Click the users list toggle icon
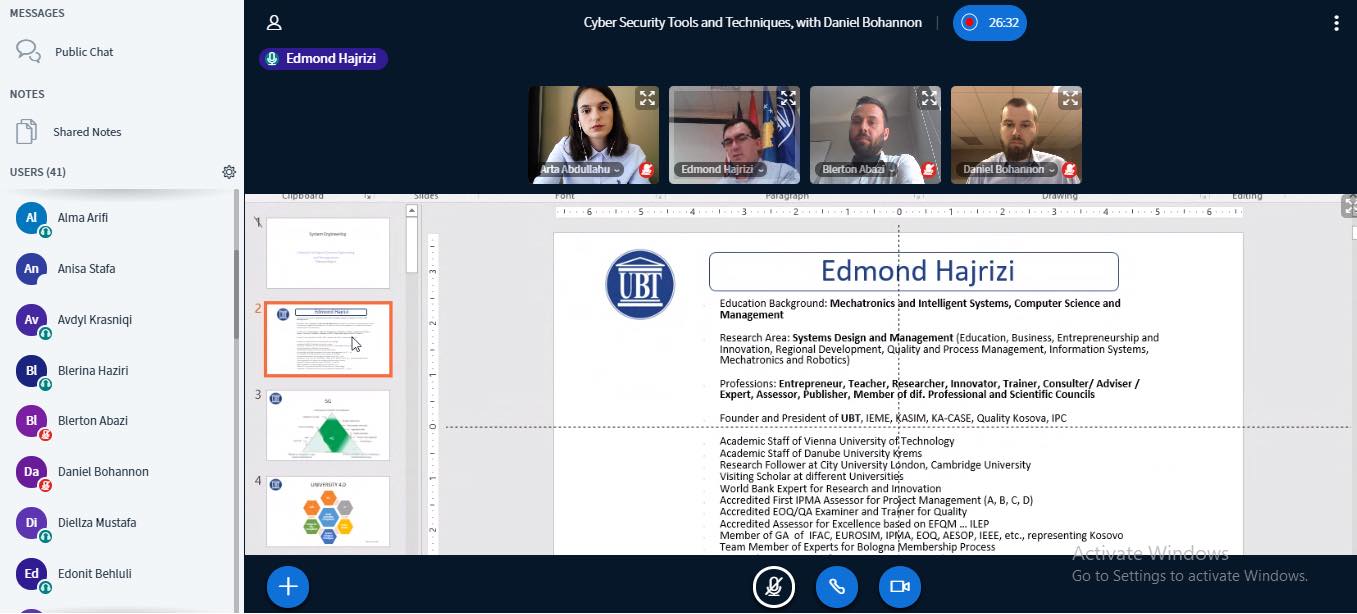Screen dimensions: 1357x614 point(274,23)
